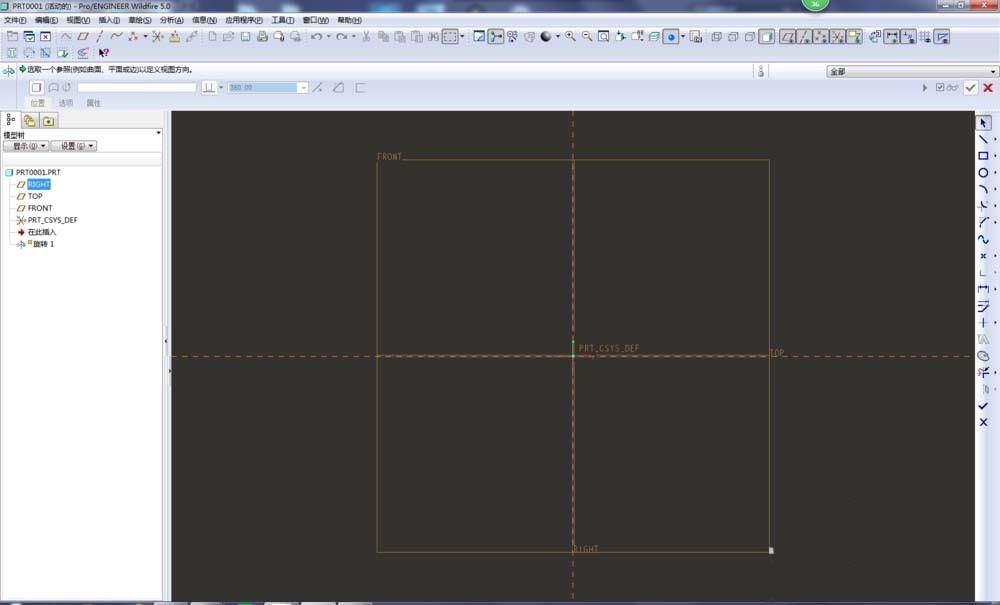Select the spline curve tool
1000x605 pixels.
click(x=983, y=240)
